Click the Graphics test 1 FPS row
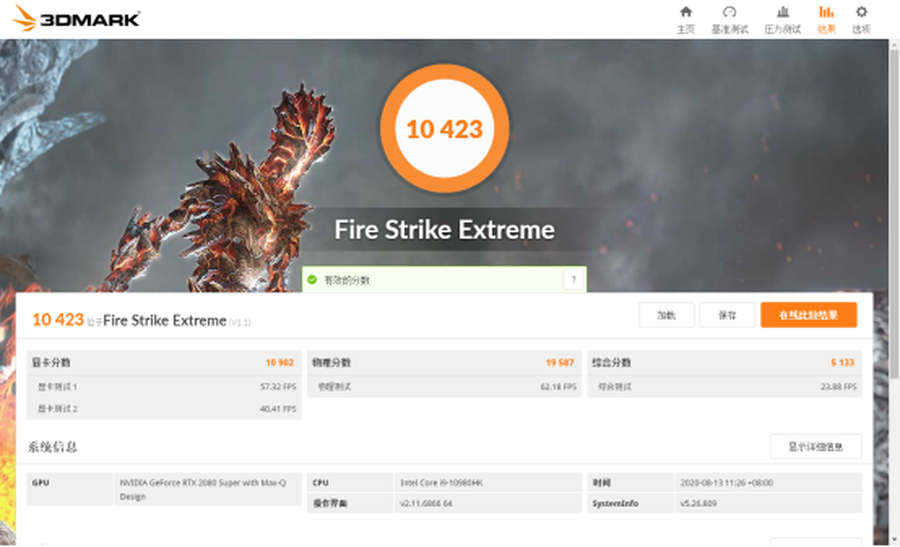 coord(164,386)
